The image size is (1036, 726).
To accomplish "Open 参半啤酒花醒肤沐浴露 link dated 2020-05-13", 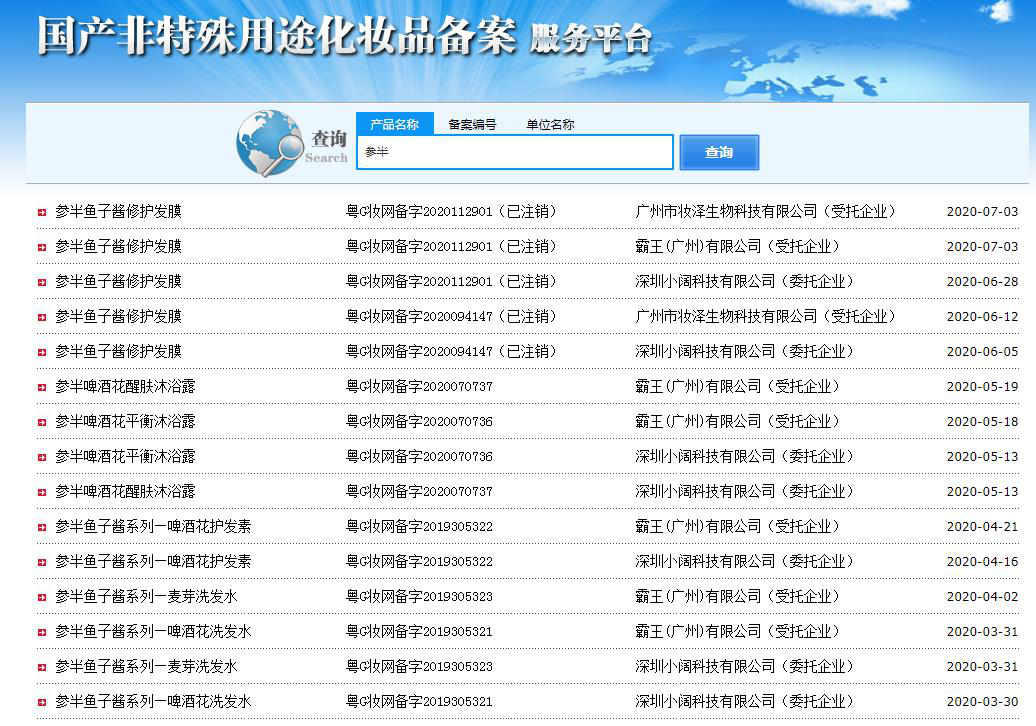I will 126,491.
